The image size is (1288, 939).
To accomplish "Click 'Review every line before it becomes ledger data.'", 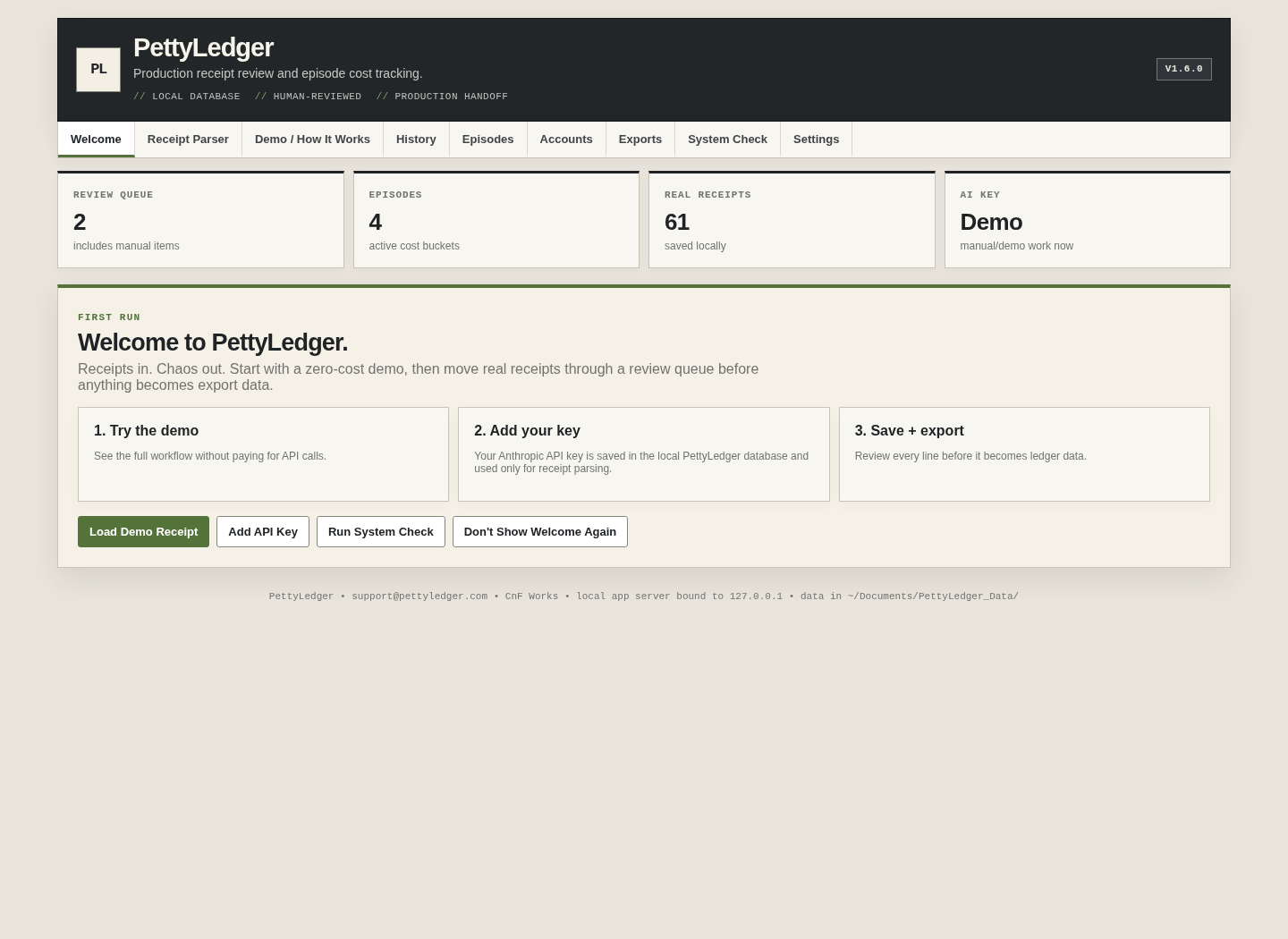I will point(970,456).
